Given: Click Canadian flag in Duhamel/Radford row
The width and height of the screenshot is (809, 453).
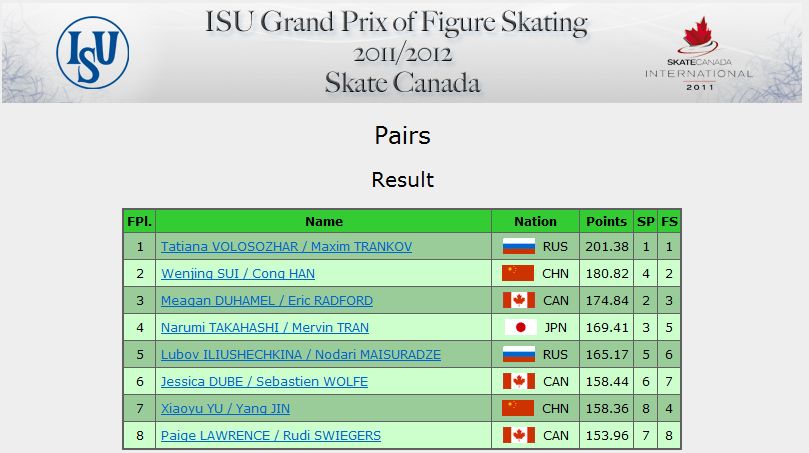Looking at the screenshot, I should coord(519,300).
